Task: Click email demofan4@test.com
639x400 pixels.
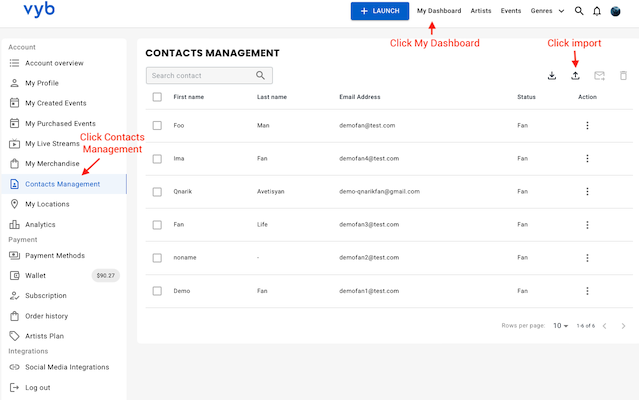Action: tap(369, 158)
